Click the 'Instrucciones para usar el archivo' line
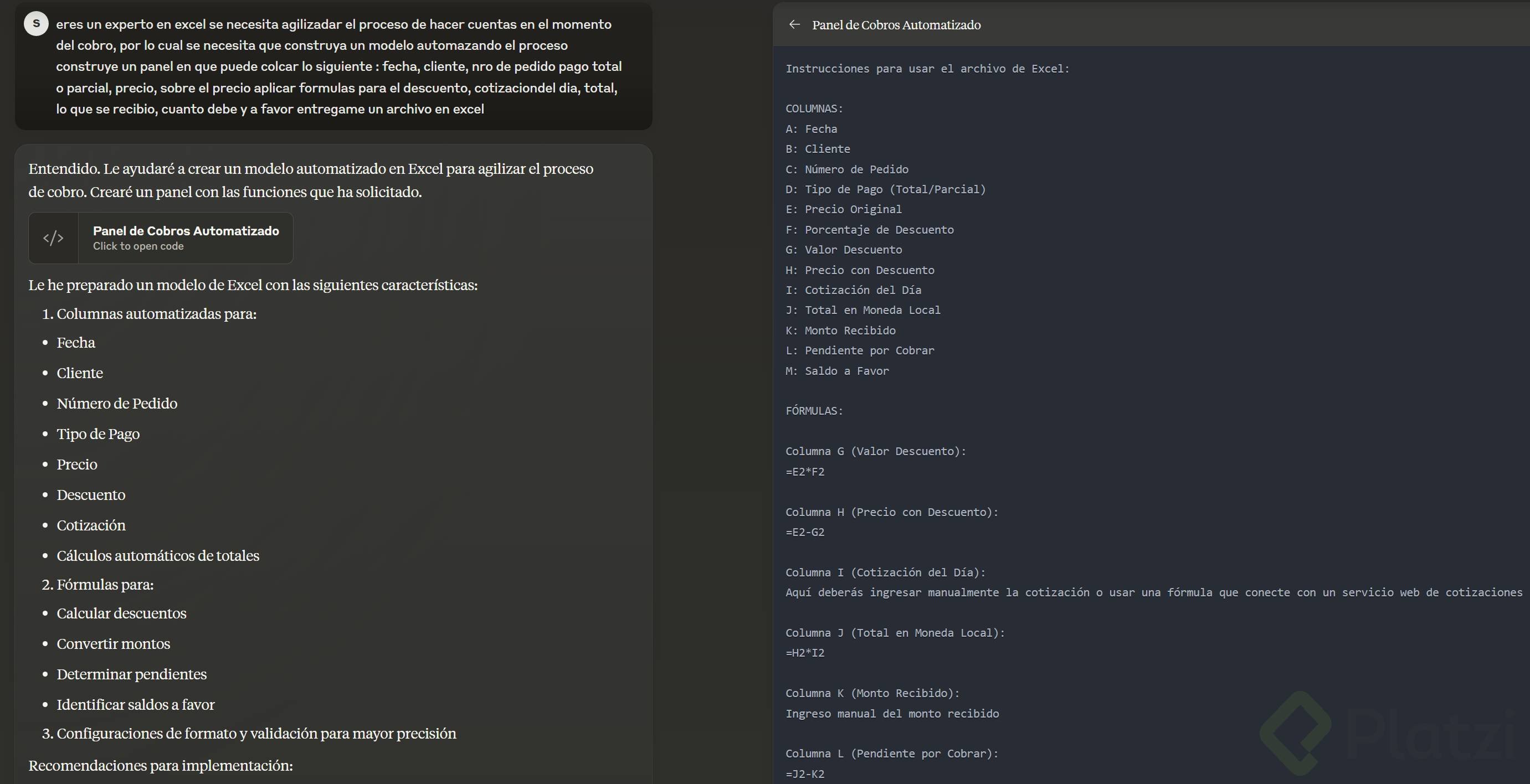Image resolution: width=1530 pixels, height=784 pixels. coord(927,69)
